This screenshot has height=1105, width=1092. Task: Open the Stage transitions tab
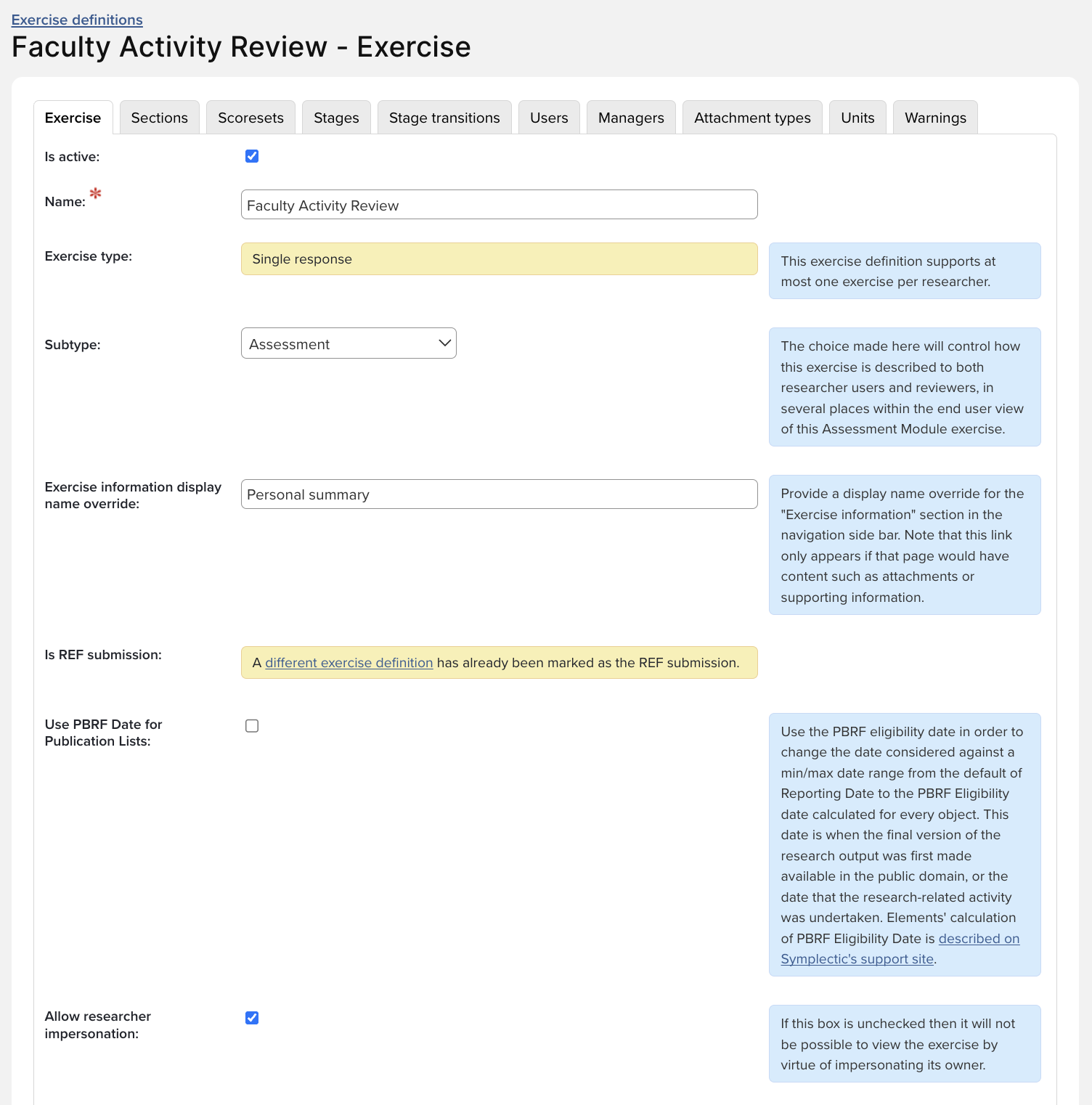(x=444, y=118)
